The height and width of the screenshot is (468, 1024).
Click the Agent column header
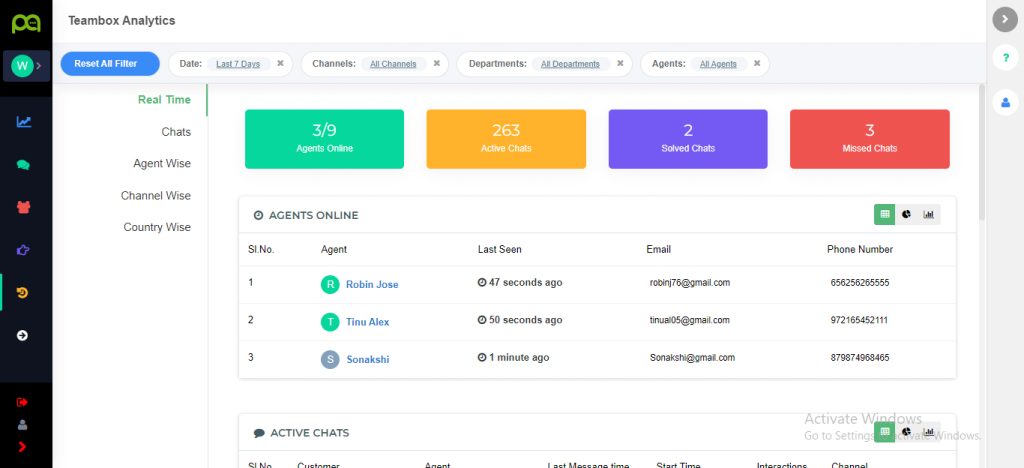click(x=334, y=249)
